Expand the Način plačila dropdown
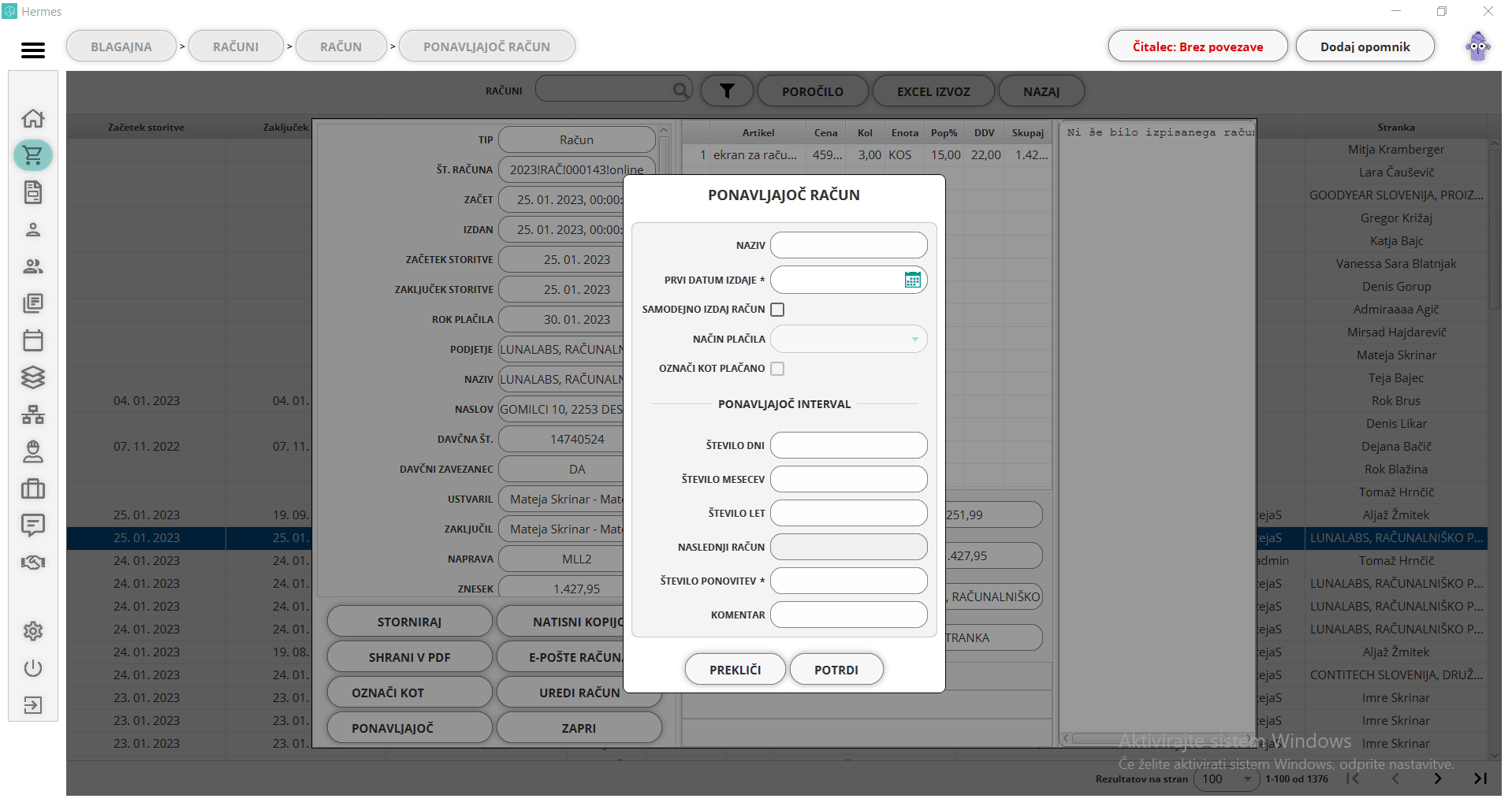Screen dimensions: 1512x806 point(849,340)
